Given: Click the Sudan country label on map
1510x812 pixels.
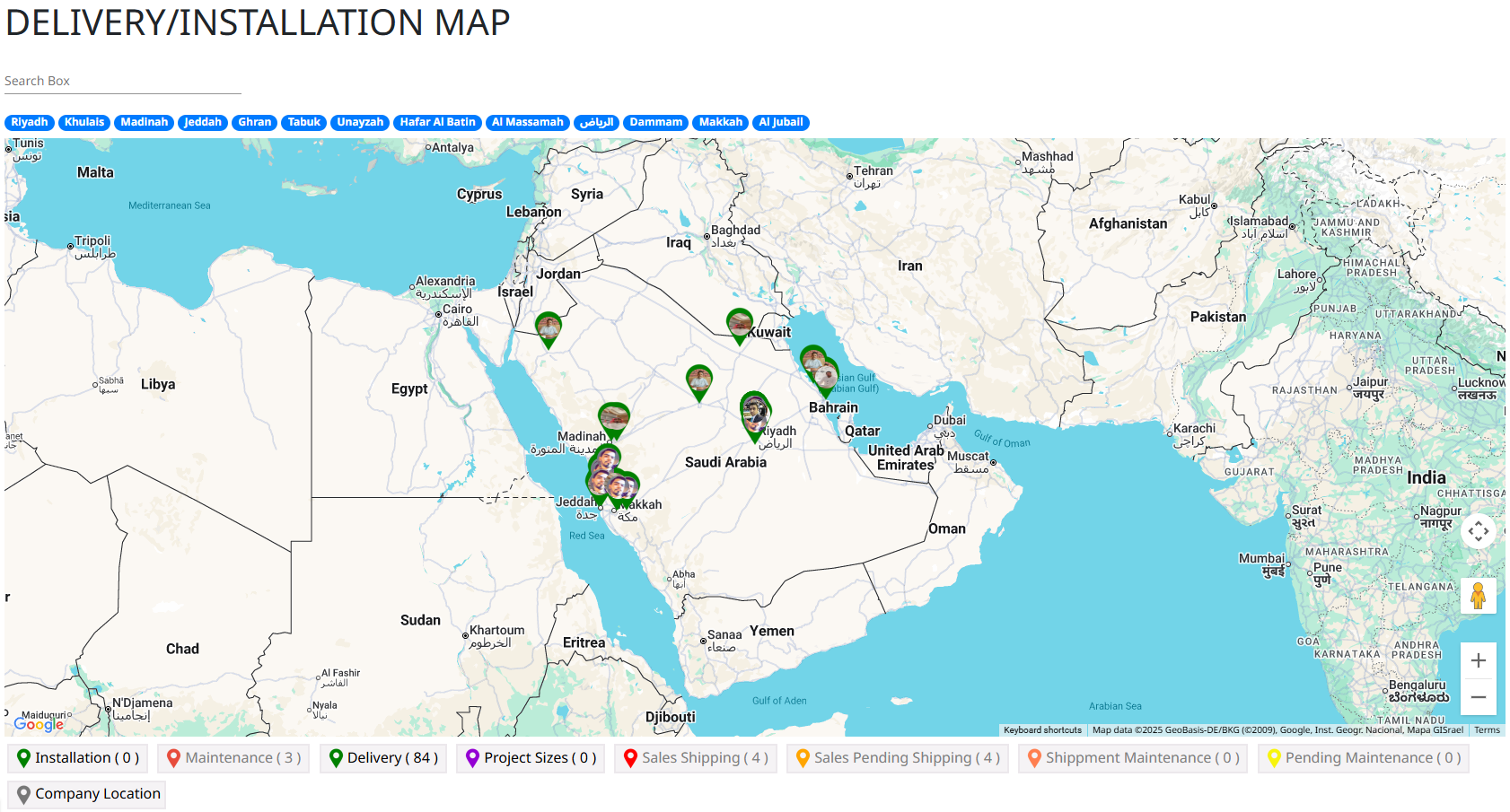Looking at the screenshot, I should coord(420,620).
